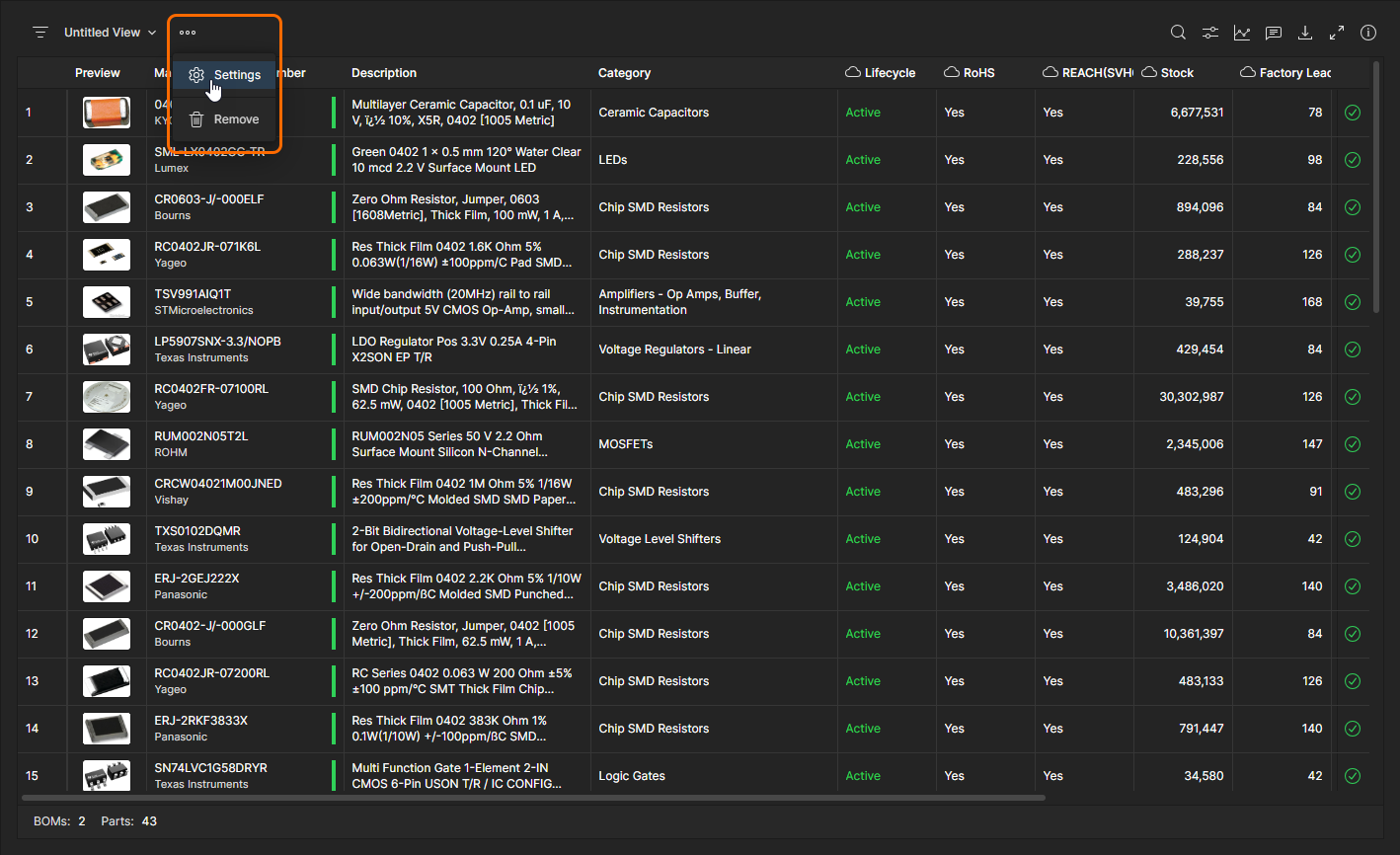Open the ERJ-2RKF3833X preview thumbnail
The height and width of the screenshot is (855, 1400).
point(107,729)
